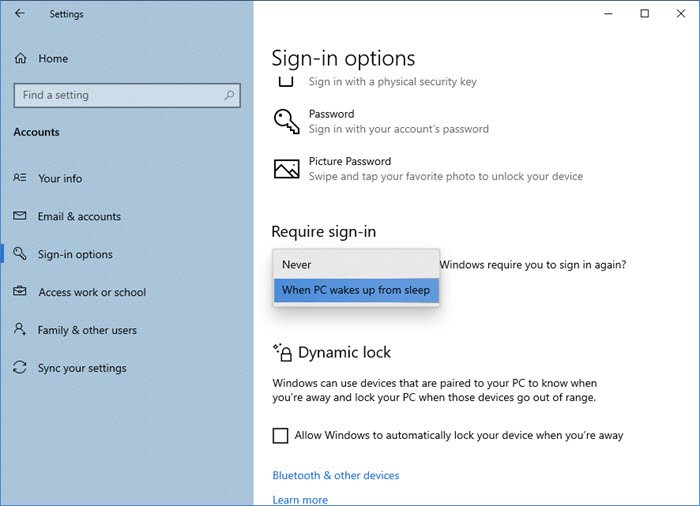Click the Find a setting search box
700x506 pixels.
(x=118, y=95)
